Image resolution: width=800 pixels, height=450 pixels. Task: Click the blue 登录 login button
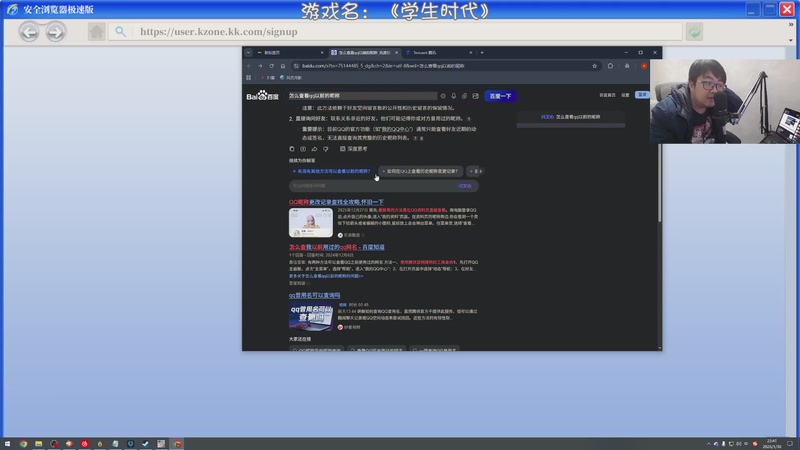point(642,95)
